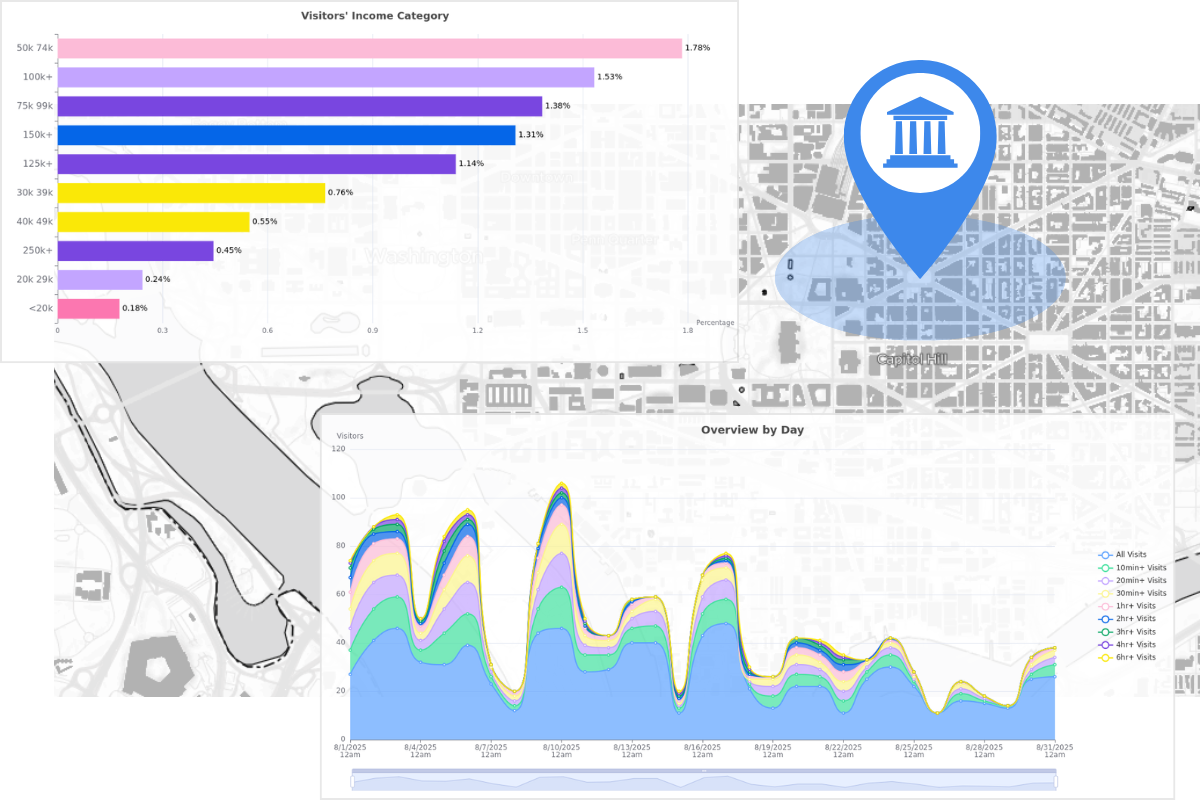Toggle the All Visits legend series
1200x800 pixels.
pyautogui.click(x=1104, y=554)
